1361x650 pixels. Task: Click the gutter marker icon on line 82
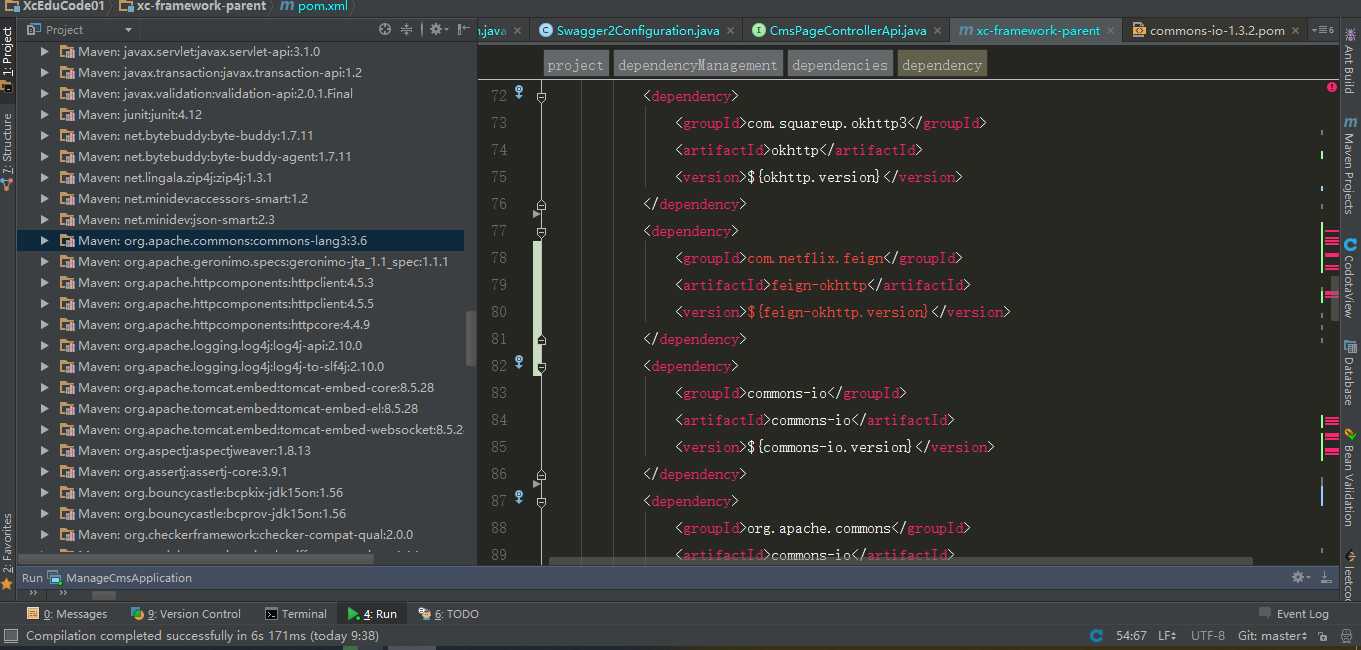(x=518, y=362)
